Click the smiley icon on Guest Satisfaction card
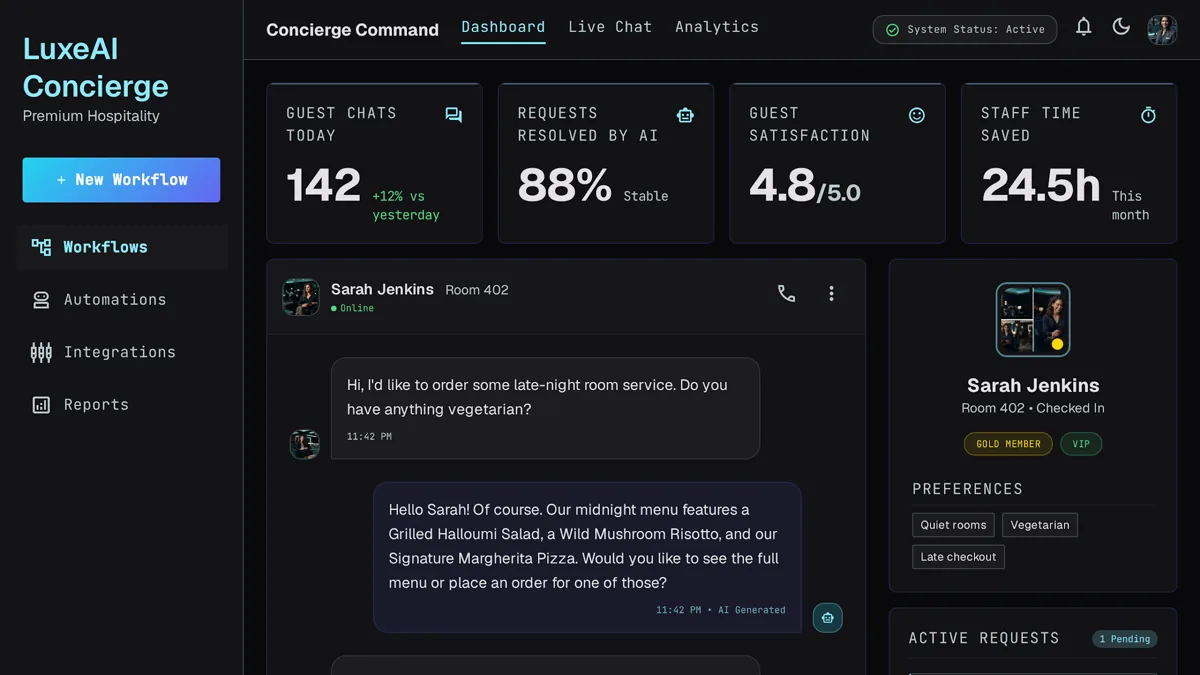The height and width of the screenshot is (675, 1200). coord(917,116)
